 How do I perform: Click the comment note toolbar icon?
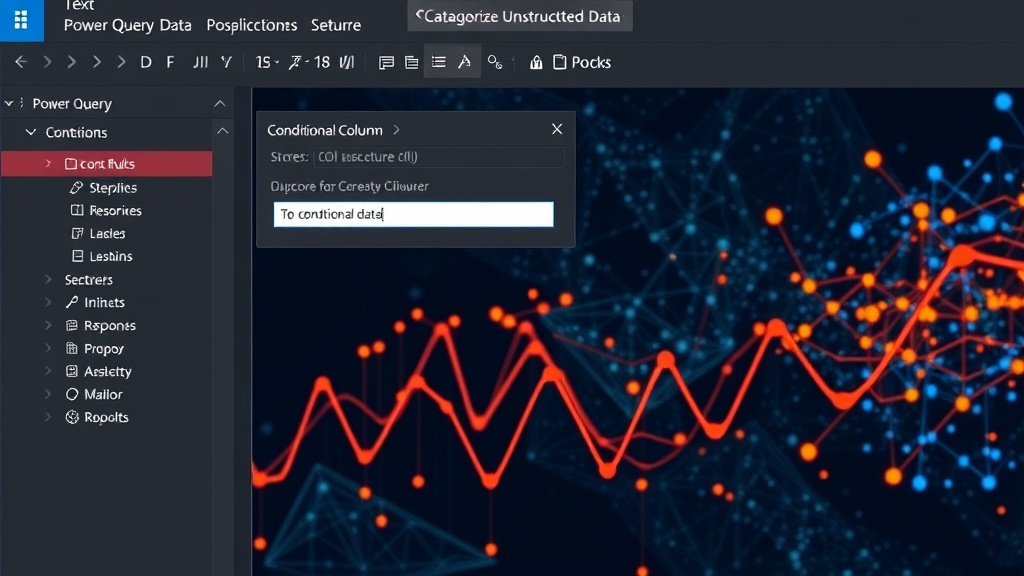pos(386,63)
